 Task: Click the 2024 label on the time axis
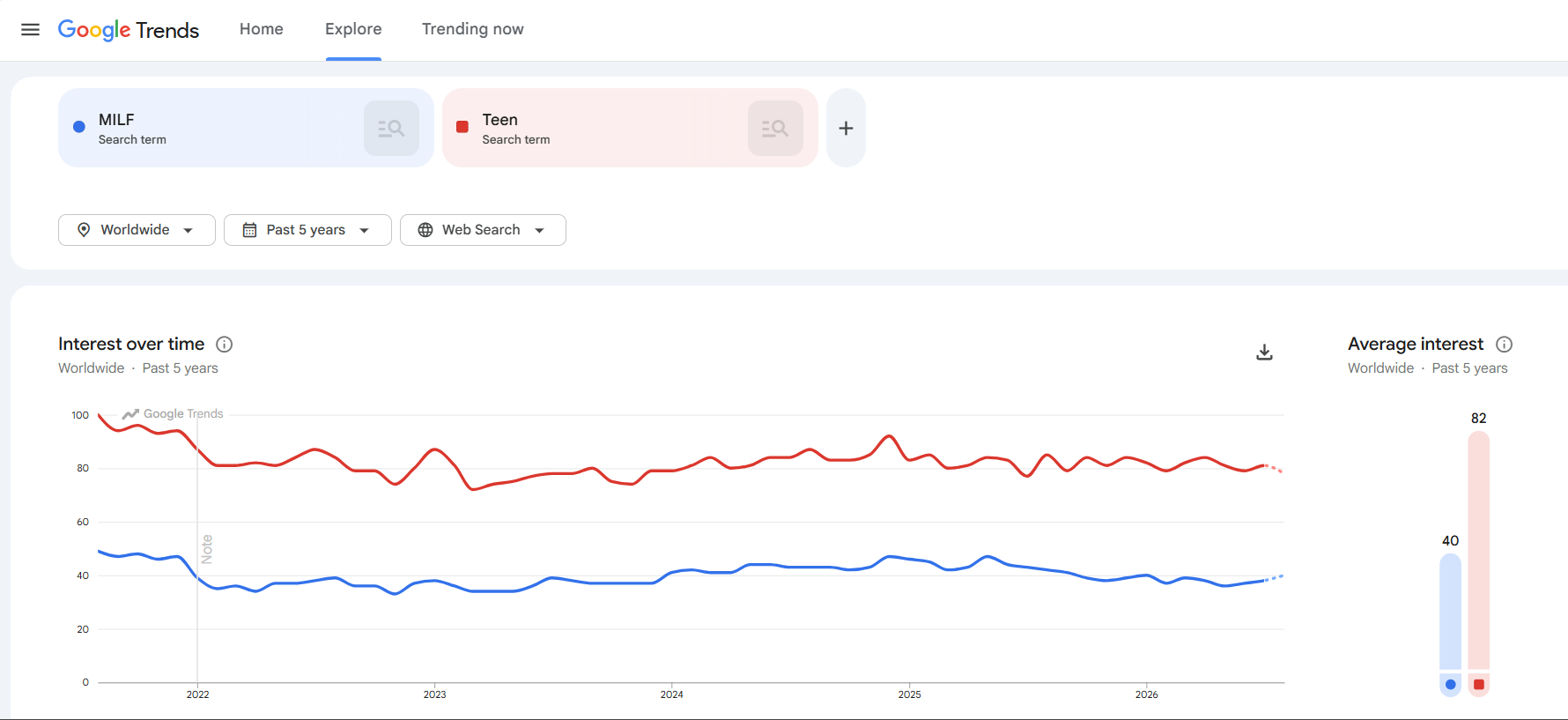click(672, 694)
